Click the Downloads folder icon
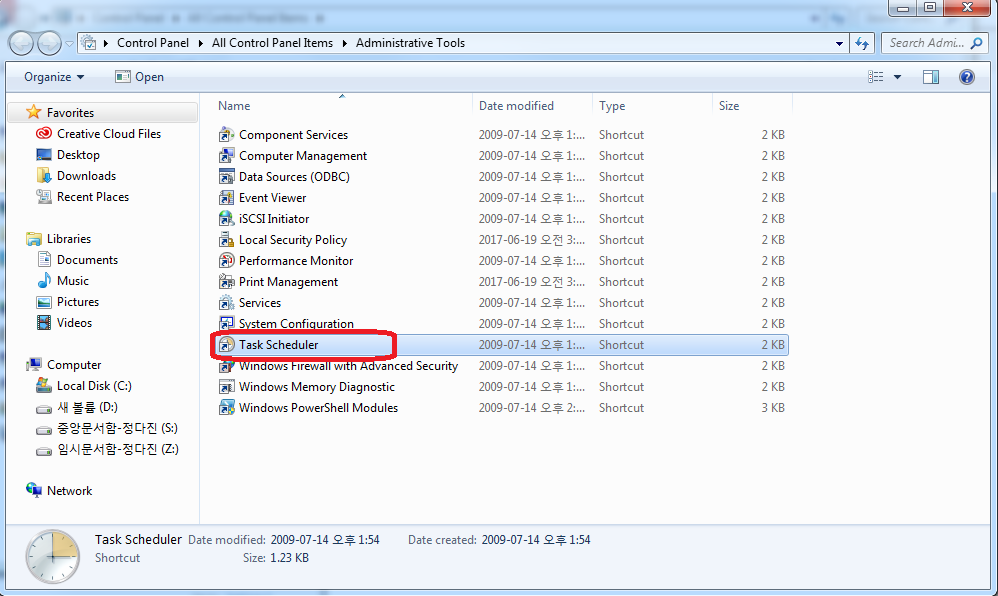Screen dimensions: 998x596 pyautogui.click(x=44, y=176)
